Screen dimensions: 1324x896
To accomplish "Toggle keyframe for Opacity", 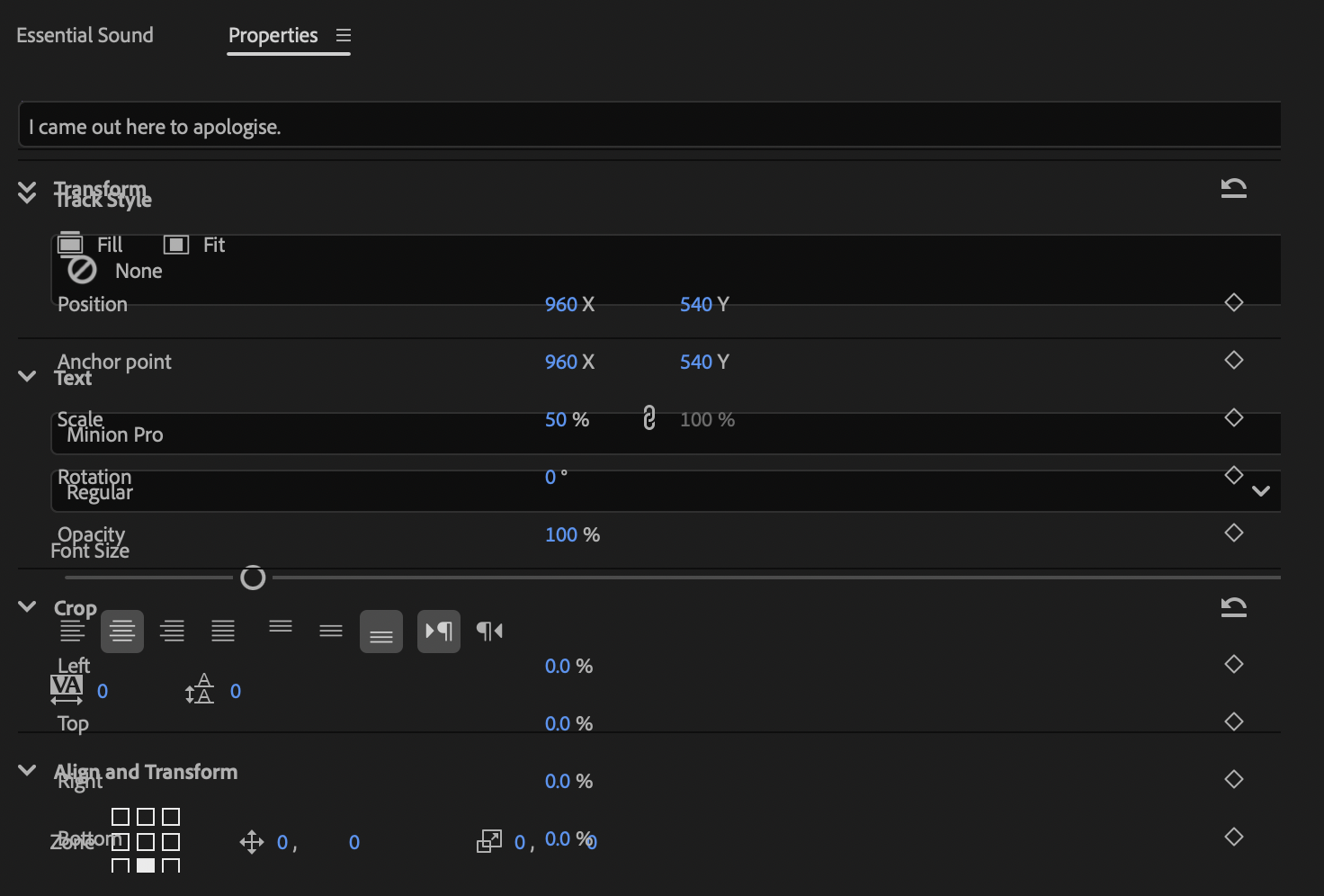I will pos(1233,533).
